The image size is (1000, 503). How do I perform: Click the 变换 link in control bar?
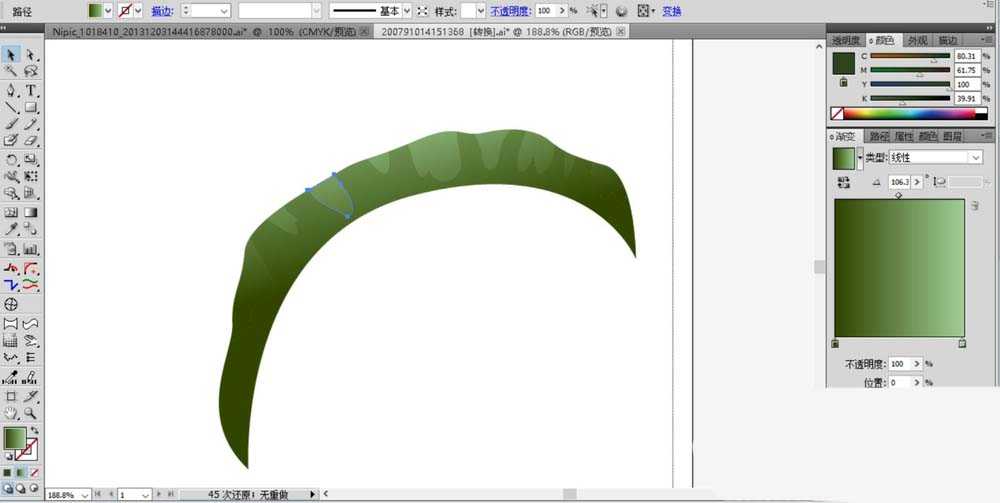click(672, 11)
